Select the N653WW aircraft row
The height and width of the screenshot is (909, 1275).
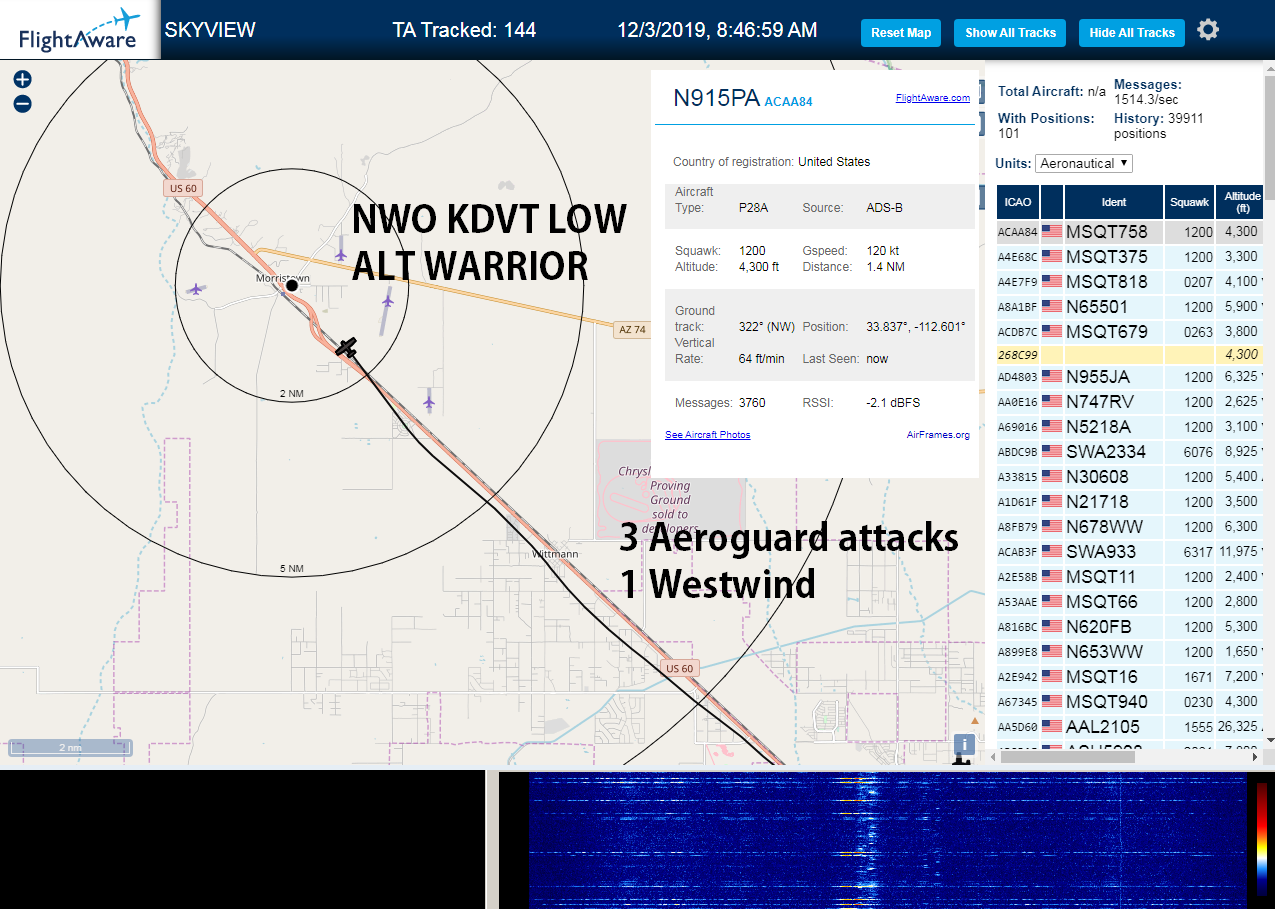(1131, 652)
